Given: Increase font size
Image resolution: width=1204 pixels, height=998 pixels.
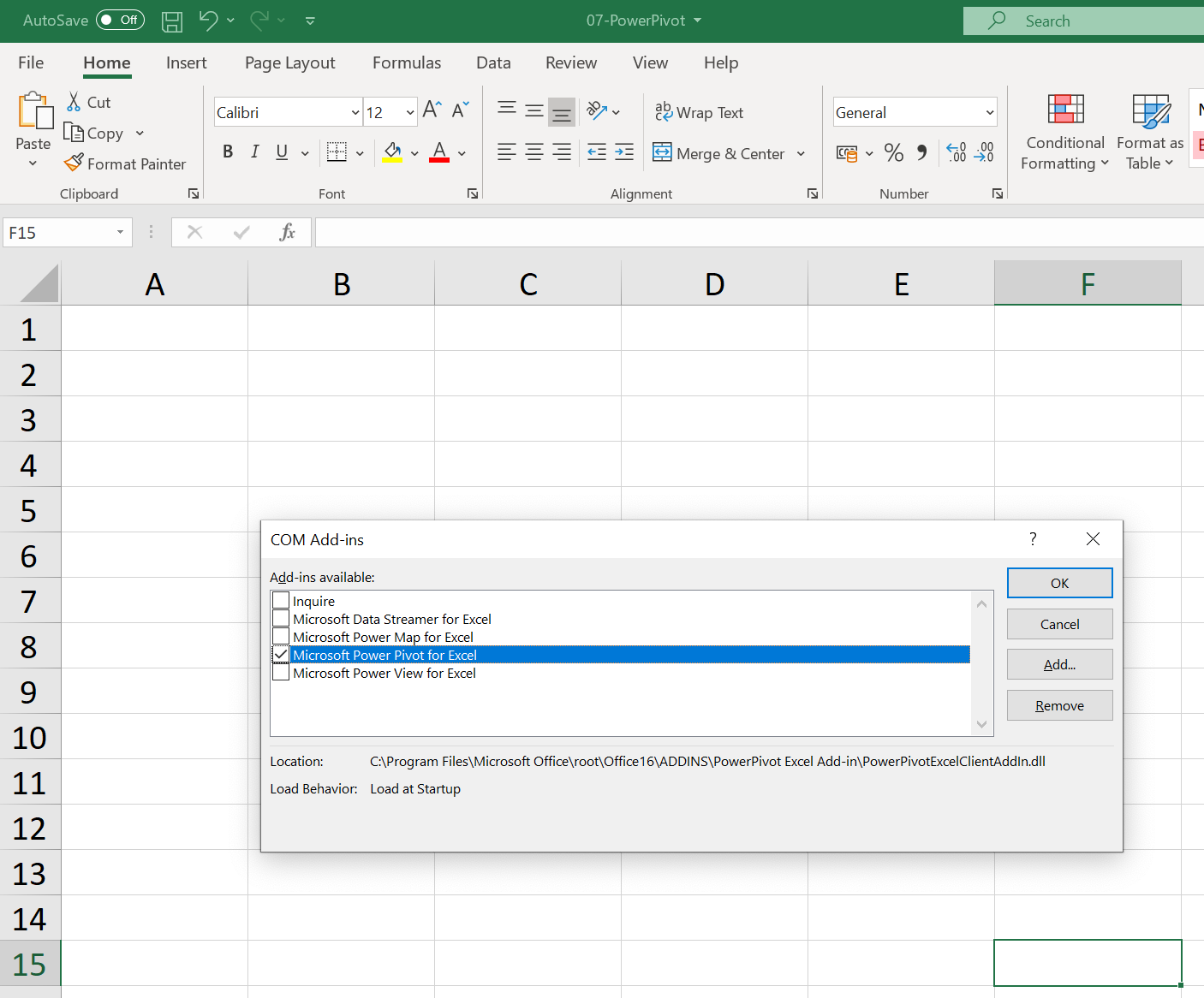Looking at the screenshot, I should click(x=432, y=110).
